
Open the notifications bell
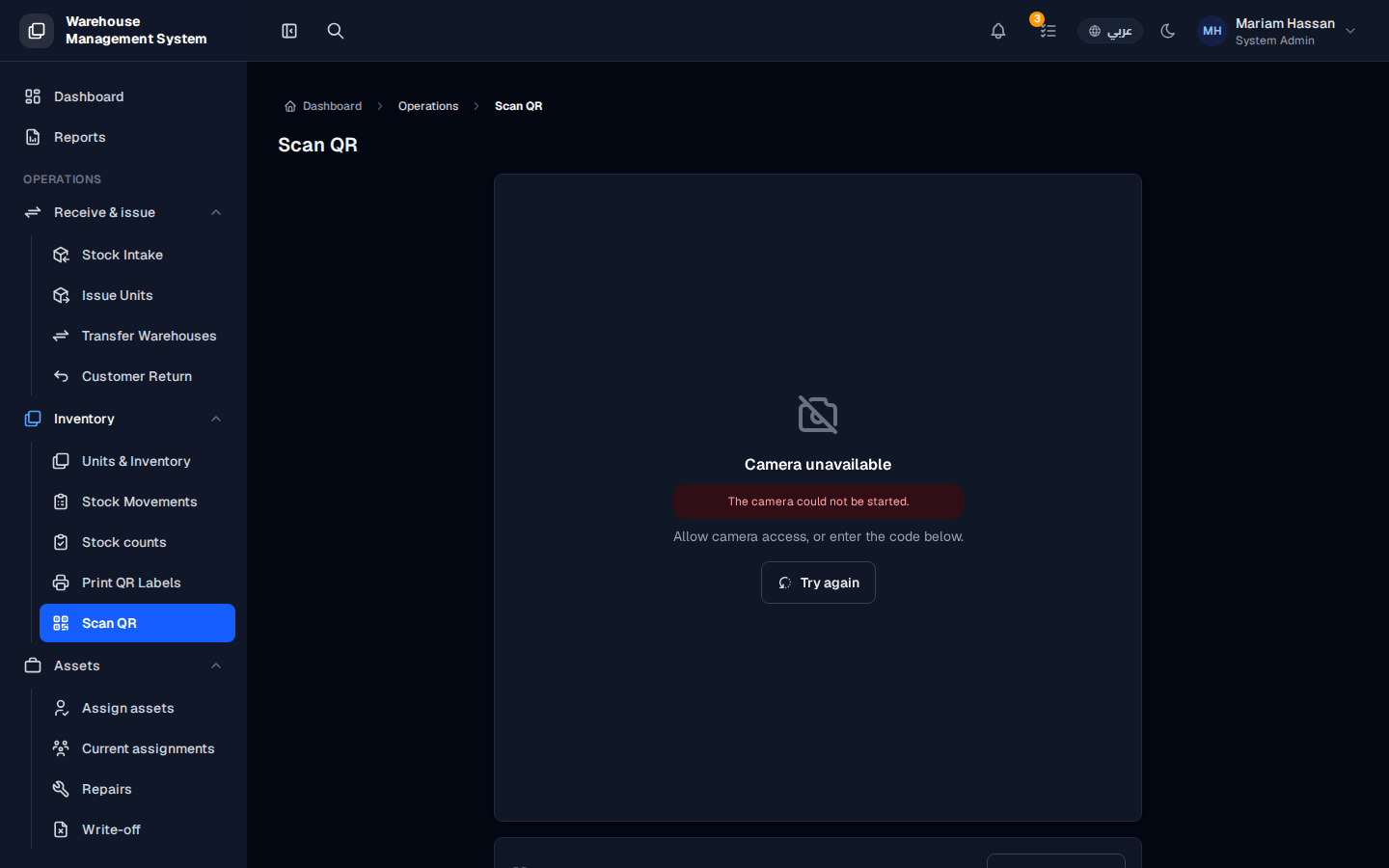click(998, 31)
